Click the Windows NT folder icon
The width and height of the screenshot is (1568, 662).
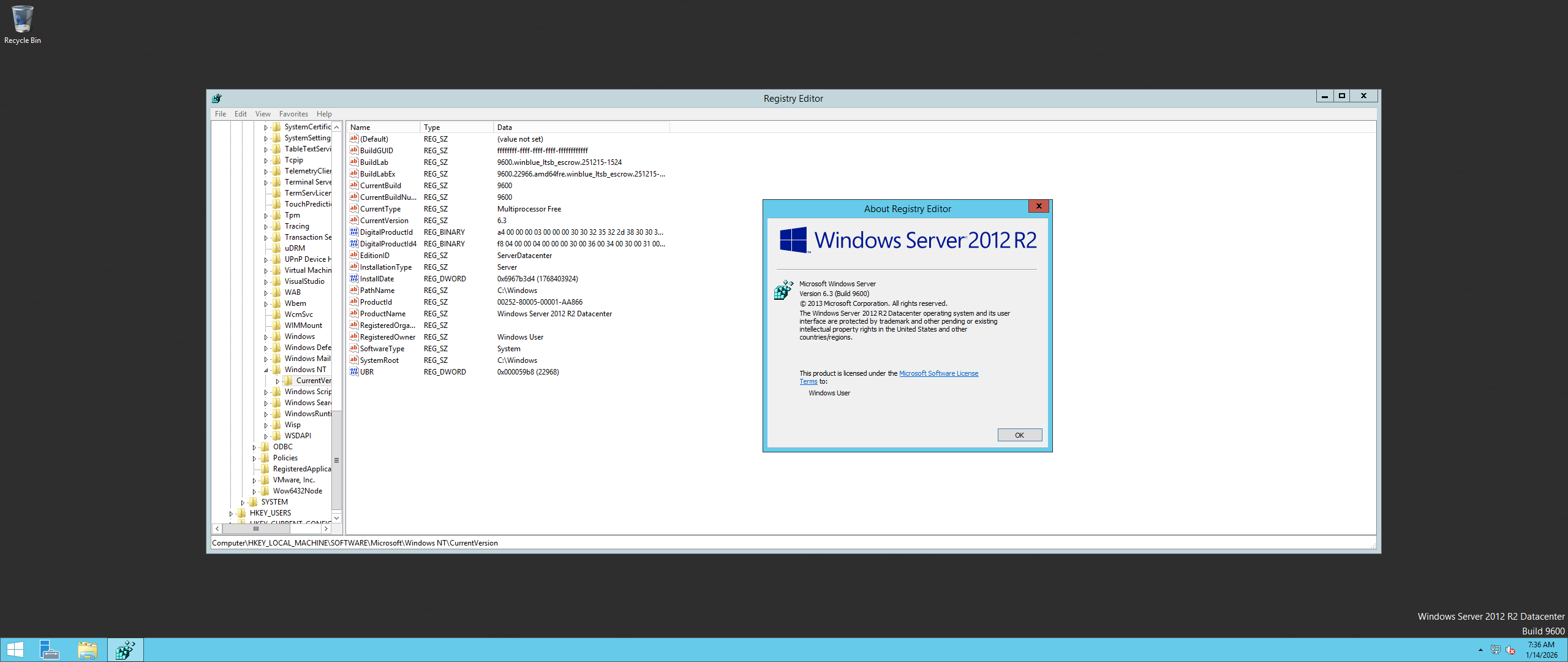(x=276, y=370)
